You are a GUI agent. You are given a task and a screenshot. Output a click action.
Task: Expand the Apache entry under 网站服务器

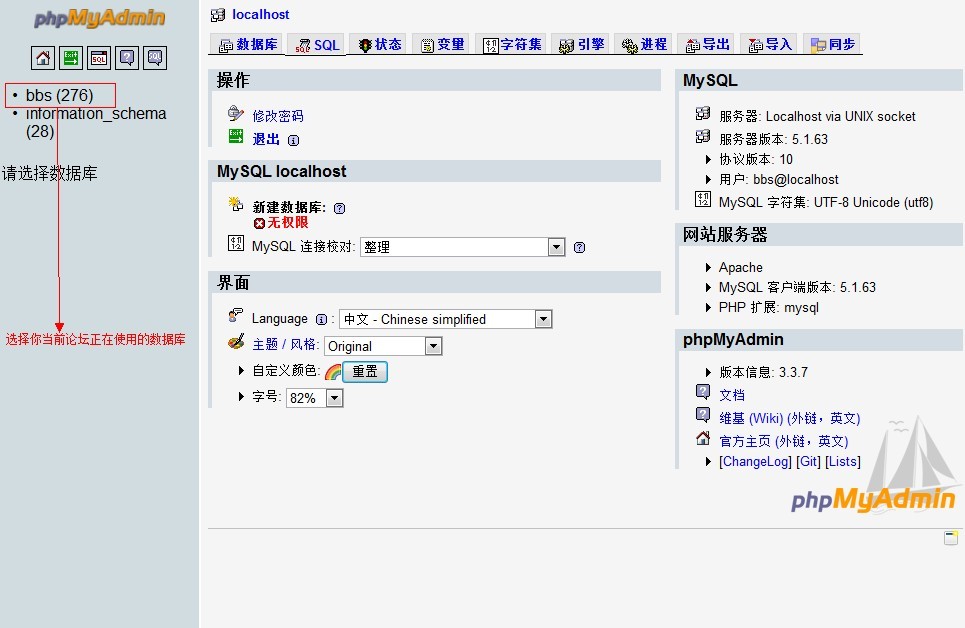[x=708, y=267]
